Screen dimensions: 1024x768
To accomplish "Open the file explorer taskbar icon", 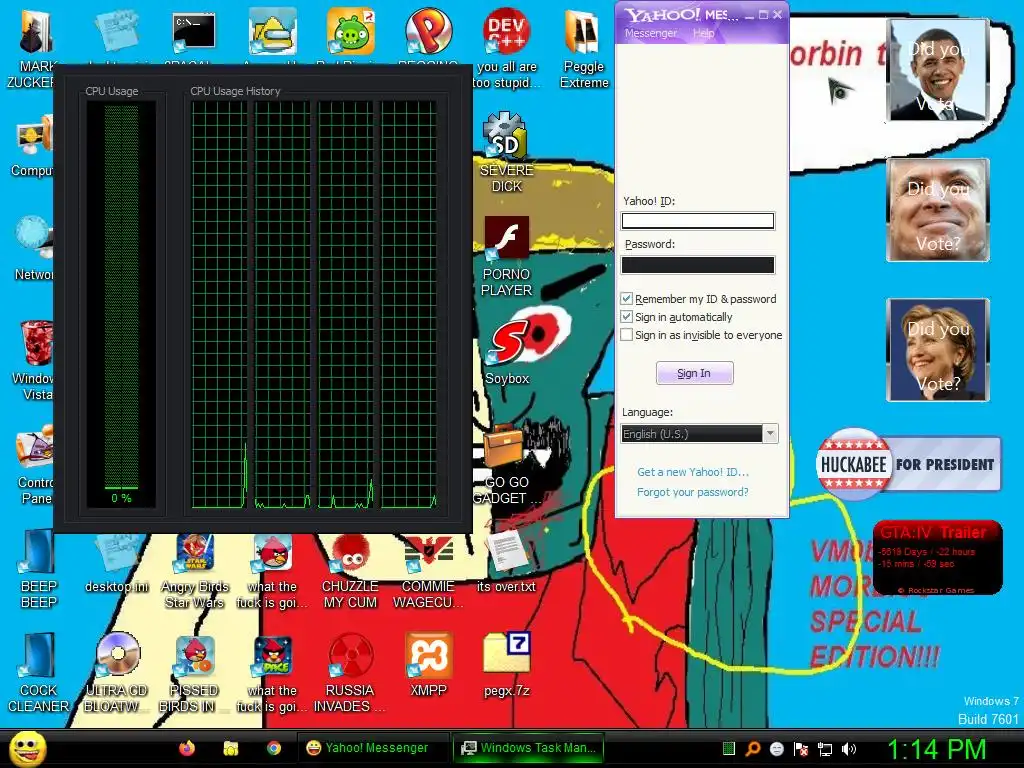I will coord(231,748).
